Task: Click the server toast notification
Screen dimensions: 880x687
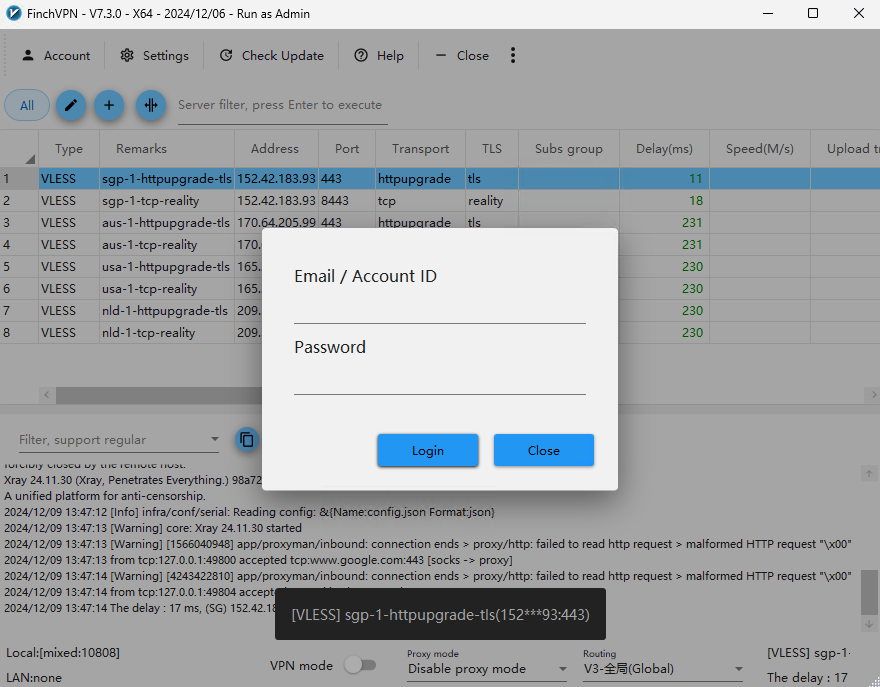Action: click(x=440, y=614)
